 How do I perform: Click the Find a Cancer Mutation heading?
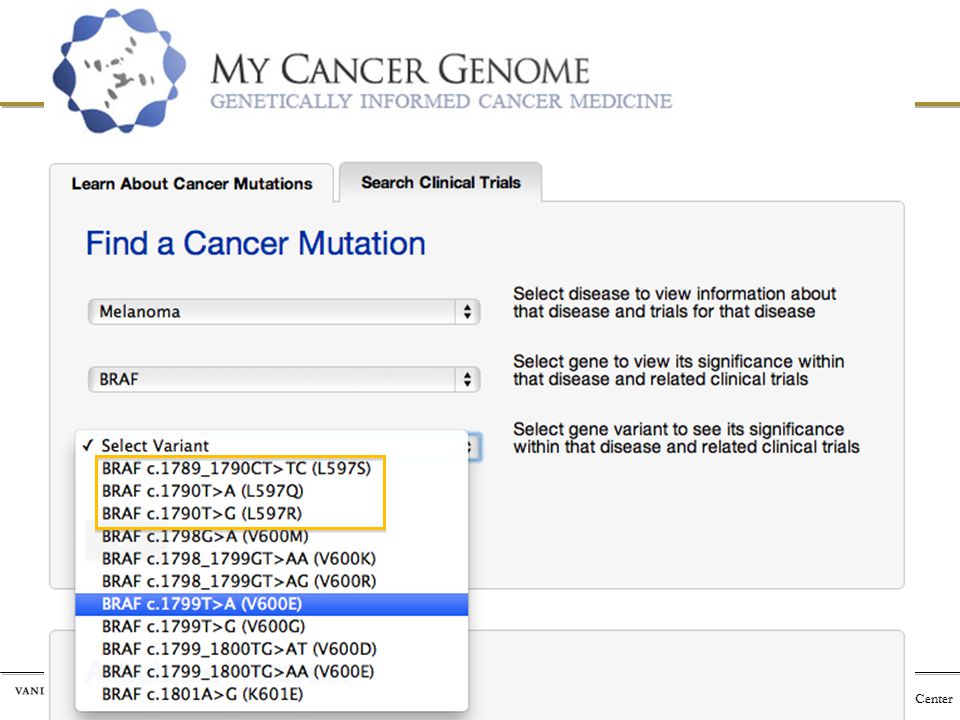[x=255, y=244]
